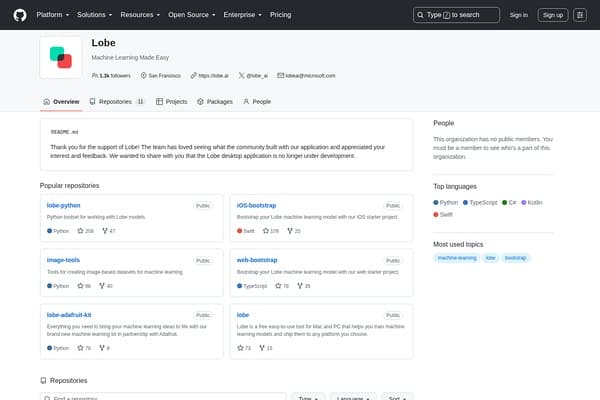
Task: Click the fork count on iOS-bootstrap
Action: pyautogui.click(x=294, y=231)
